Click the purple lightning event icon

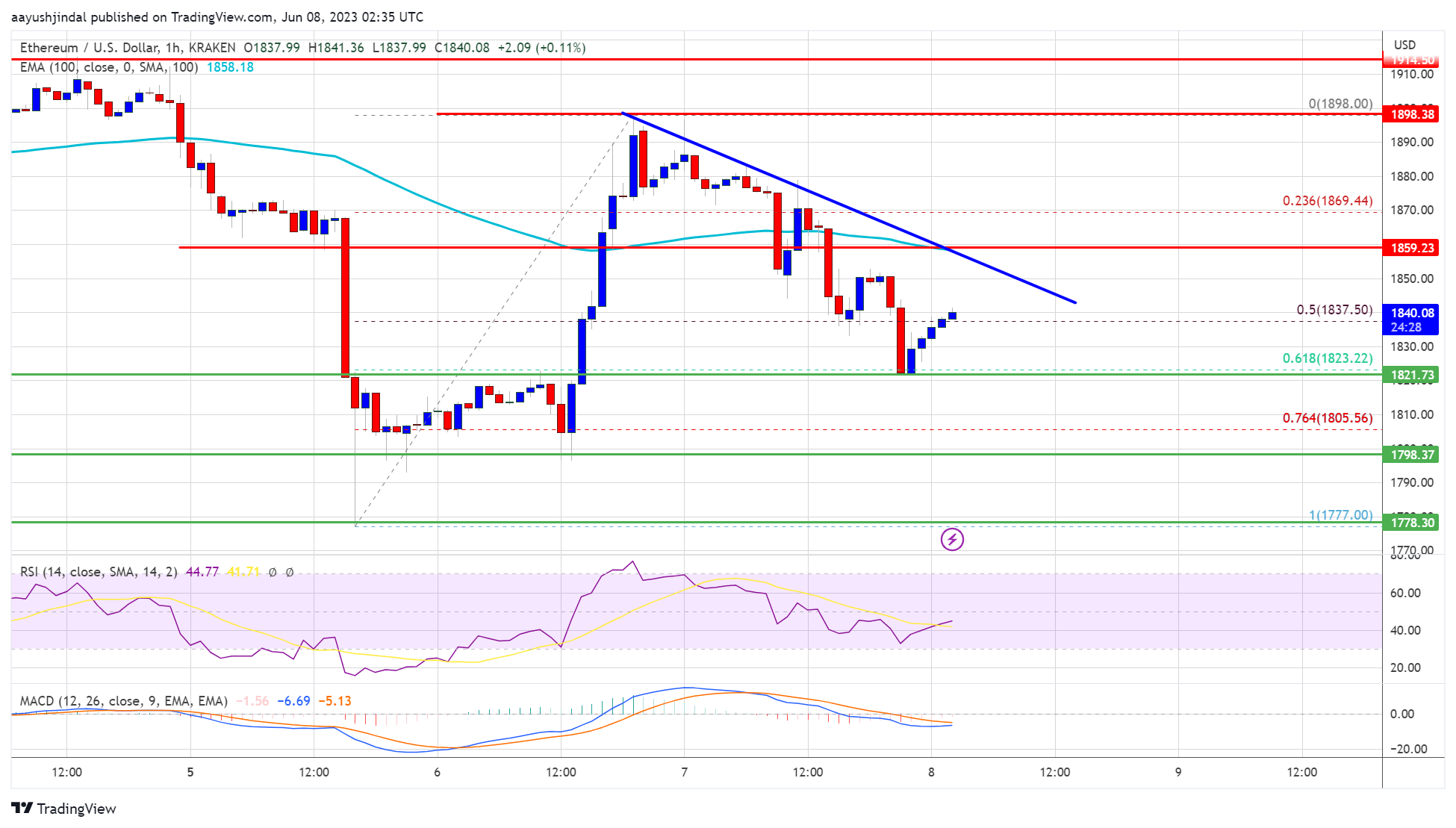coord(952,539)
